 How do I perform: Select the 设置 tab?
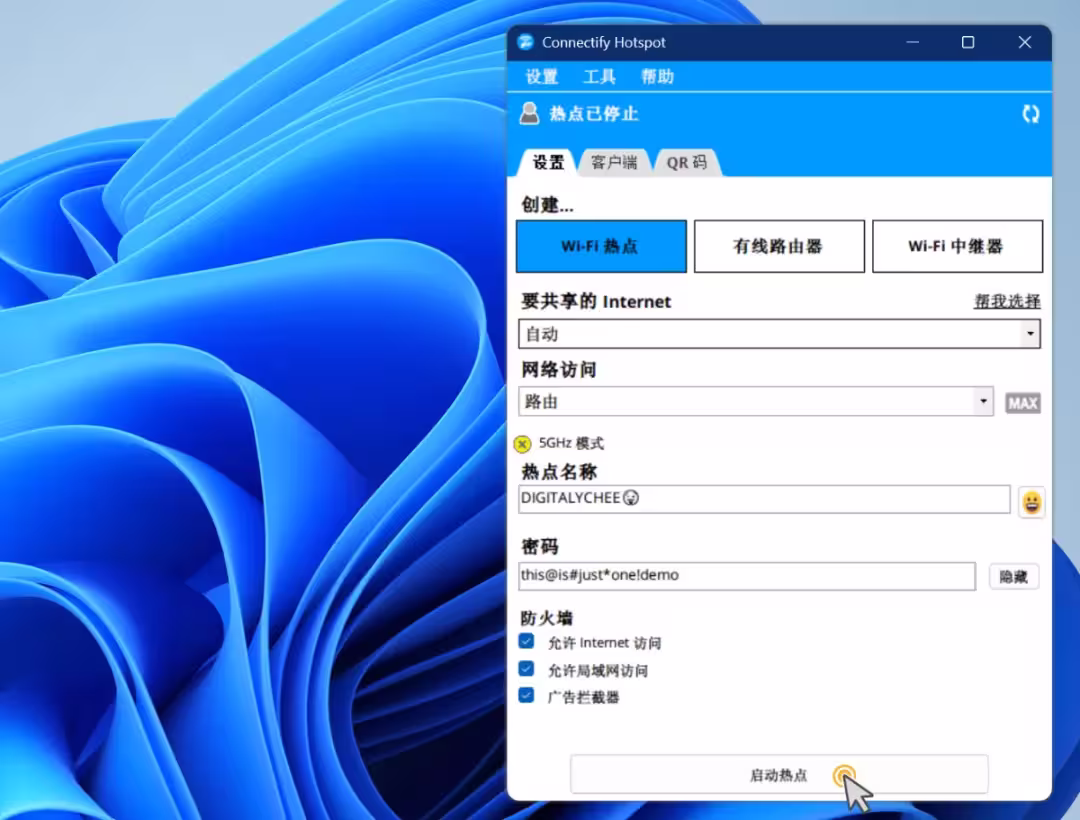548,162
